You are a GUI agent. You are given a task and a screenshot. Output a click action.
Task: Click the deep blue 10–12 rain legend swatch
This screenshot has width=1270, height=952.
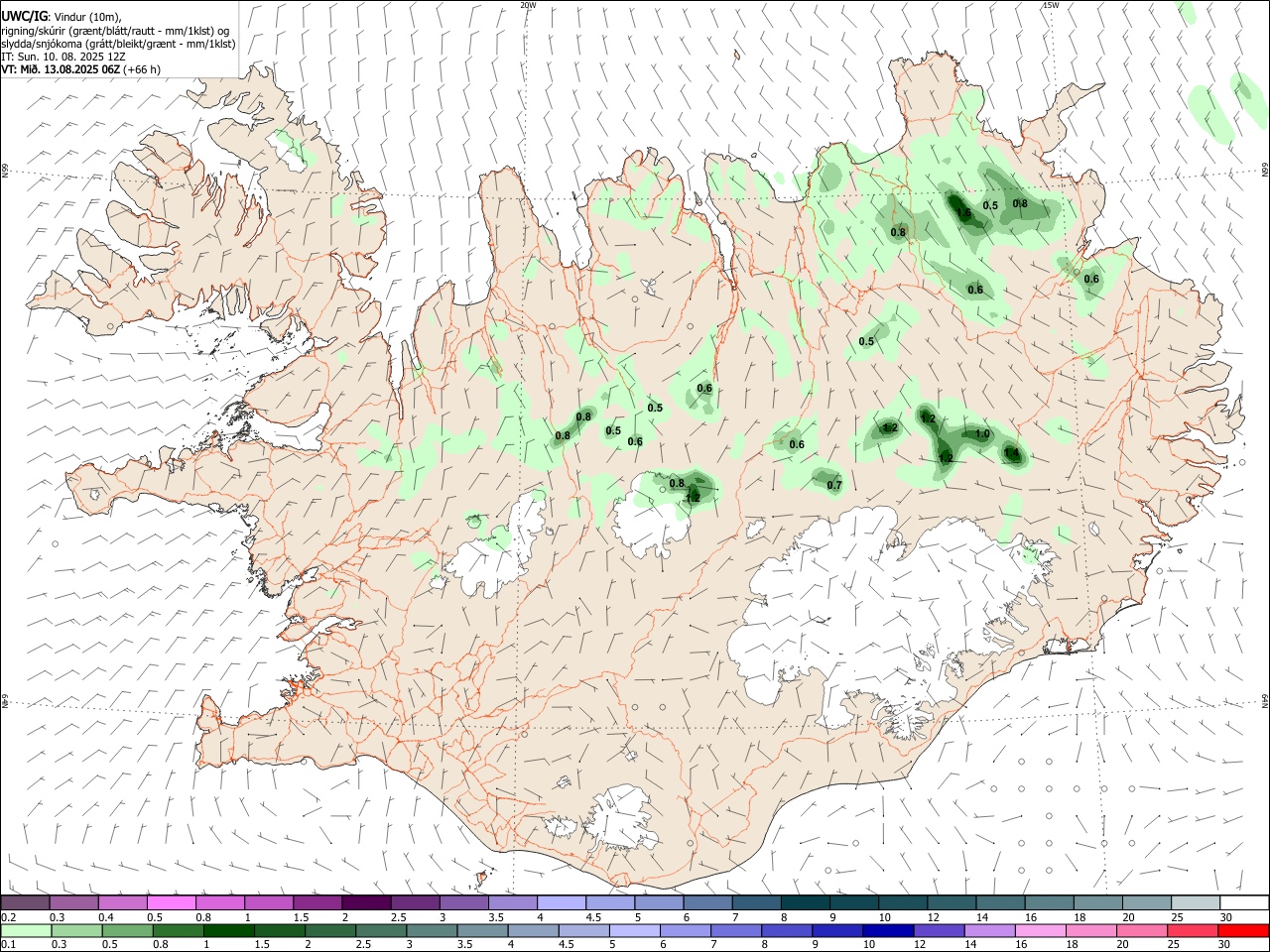pos(888,930)
